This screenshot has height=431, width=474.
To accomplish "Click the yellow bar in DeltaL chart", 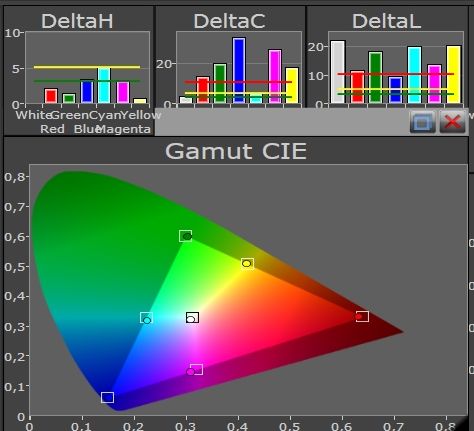I will pos(454,74).
